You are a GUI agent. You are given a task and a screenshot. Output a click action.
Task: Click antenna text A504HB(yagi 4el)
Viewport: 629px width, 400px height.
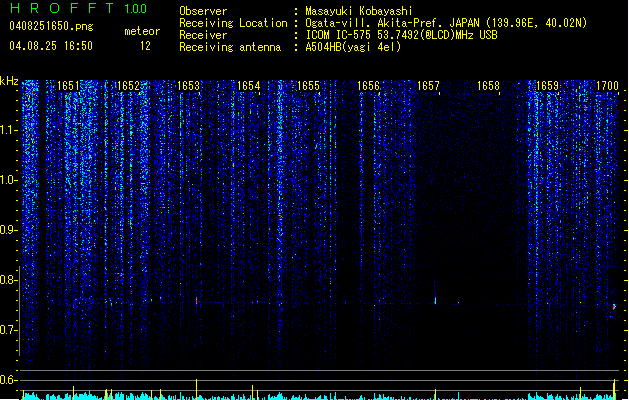coord(353,47)
